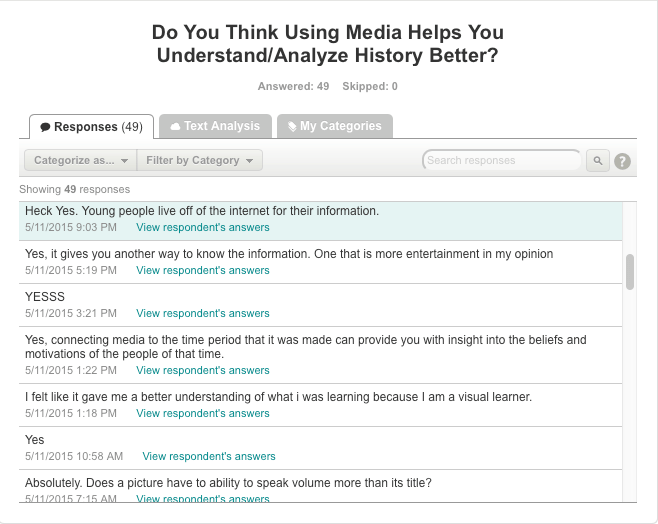Screen dimensions: 658x524
Task: Open the Filter by Category dropdown
Action: tap(200, 160)
